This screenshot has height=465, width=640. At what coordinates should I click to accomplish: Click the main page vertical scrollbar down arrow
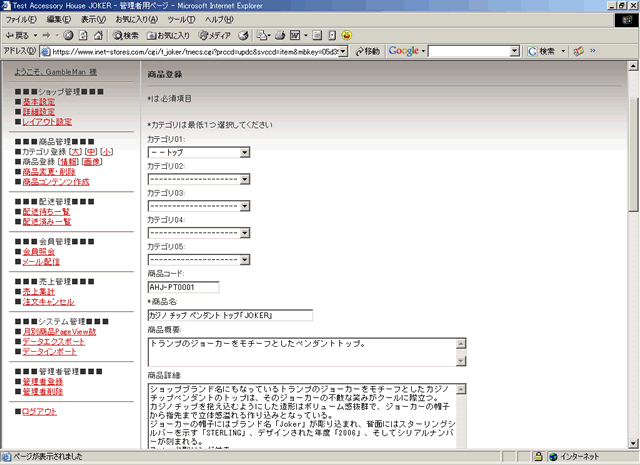pos(633,436)
